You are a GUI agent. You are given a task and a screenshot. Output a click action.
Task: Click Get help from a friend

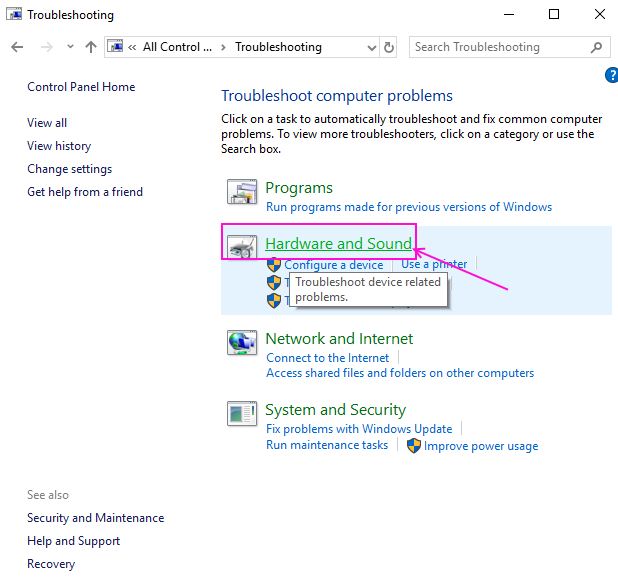(85, 192)
